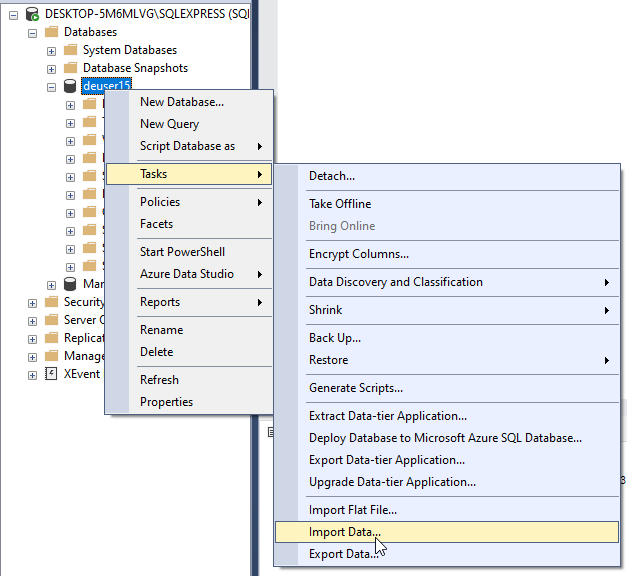Collapse the deuser15 database node
Viewport: 627px width, 576px height.
52,87
